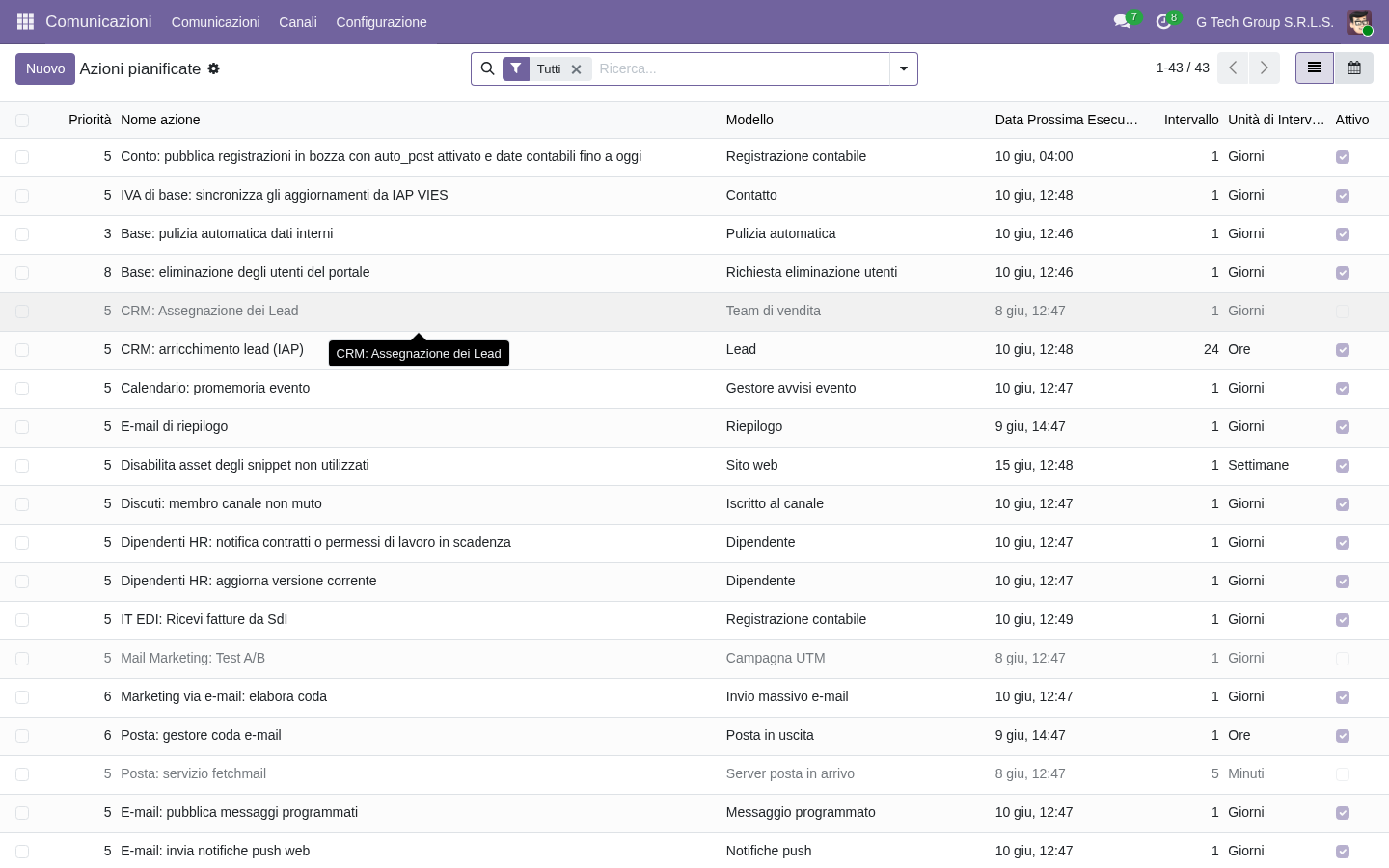Sort by Unità di Intervallo column header

(x=1276, y=120)
